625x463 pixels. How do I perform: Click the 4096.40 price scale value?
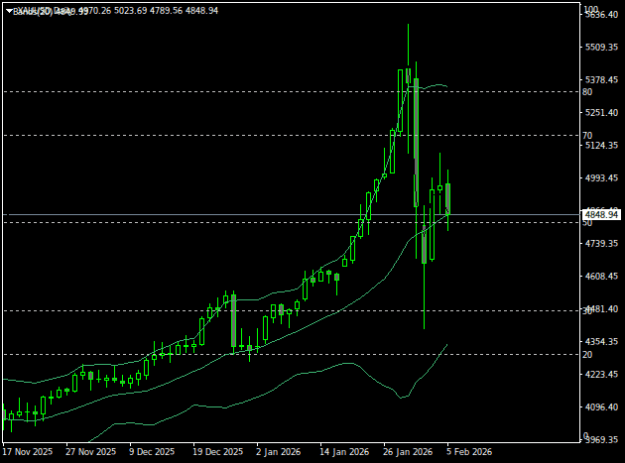click(x=601, y=407)
